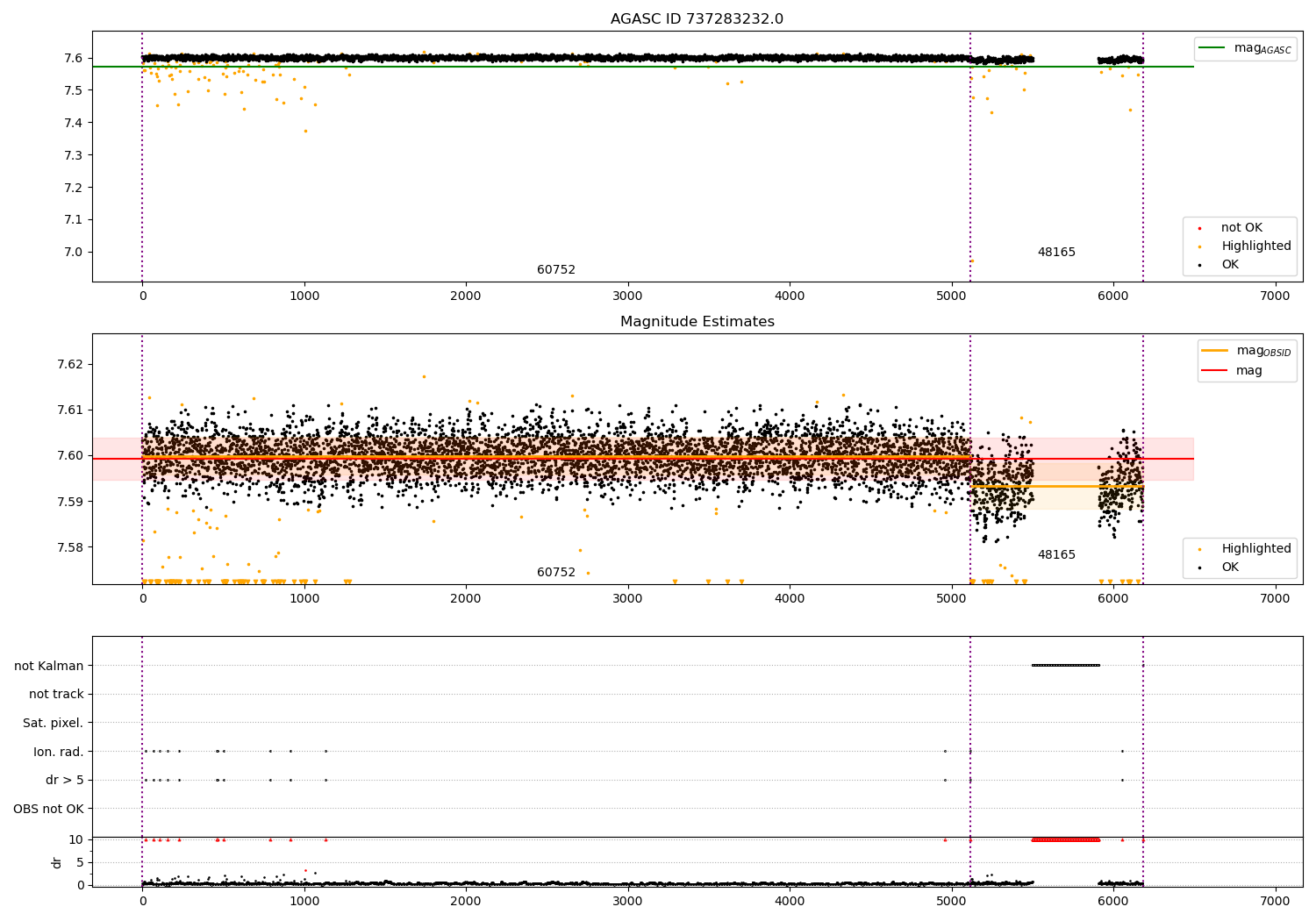Viewport: 1316px width, 921px height.
Task: Click the 7000 x-tick under Magnitude Estimates plot
Action: click(1275, 599)
